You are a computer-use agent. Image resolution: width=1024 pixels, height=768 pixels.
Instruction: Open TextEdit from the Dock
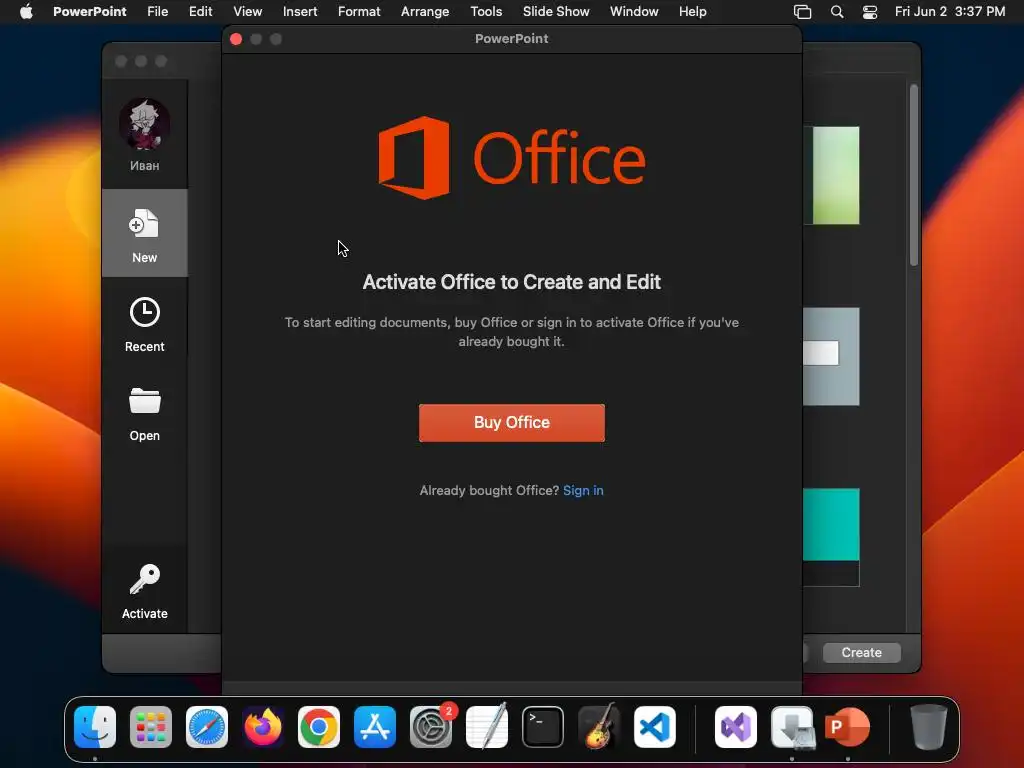click(487, 727)
